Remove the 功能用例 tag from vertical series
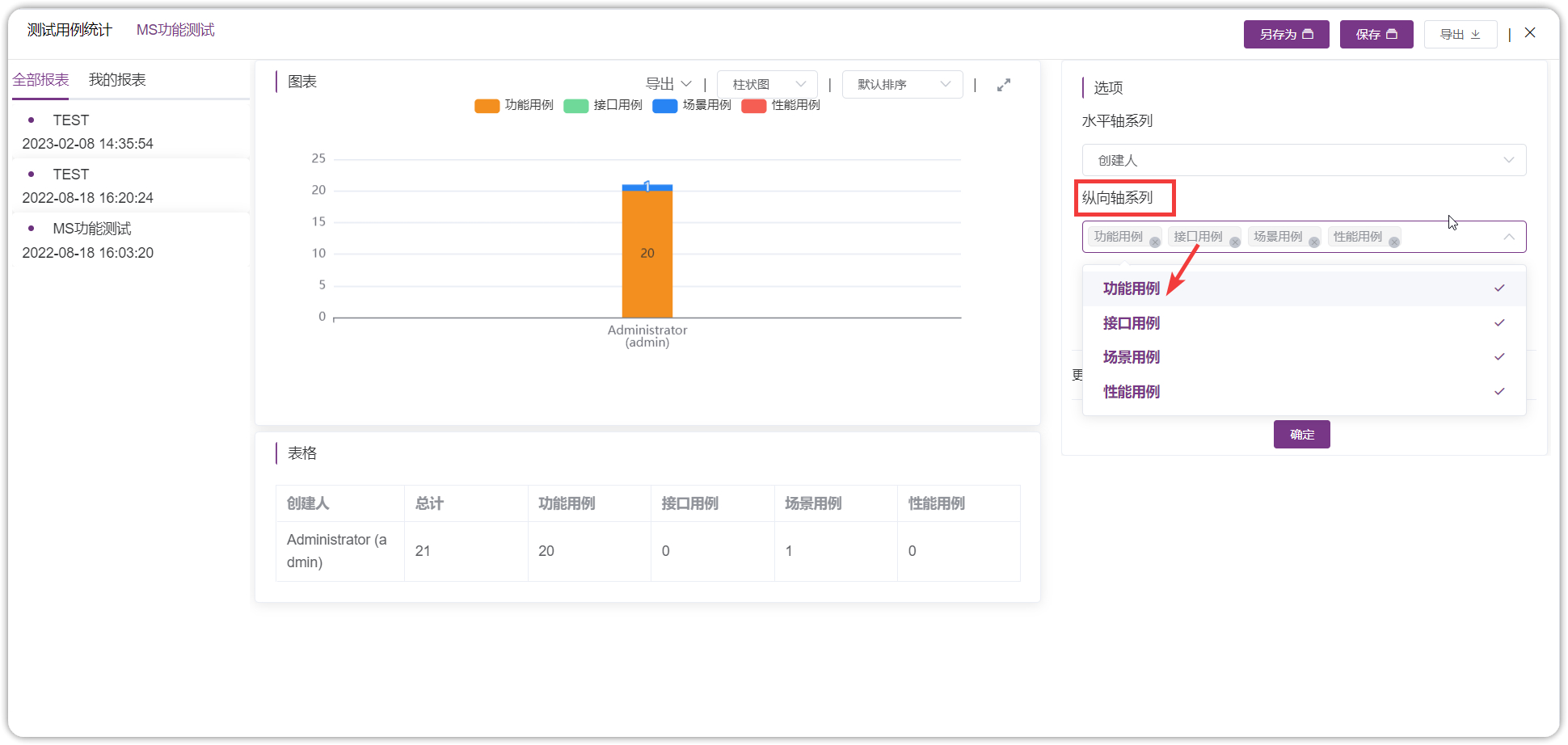The width and height of the screenshot is (1568, 745). (1155, 242)
